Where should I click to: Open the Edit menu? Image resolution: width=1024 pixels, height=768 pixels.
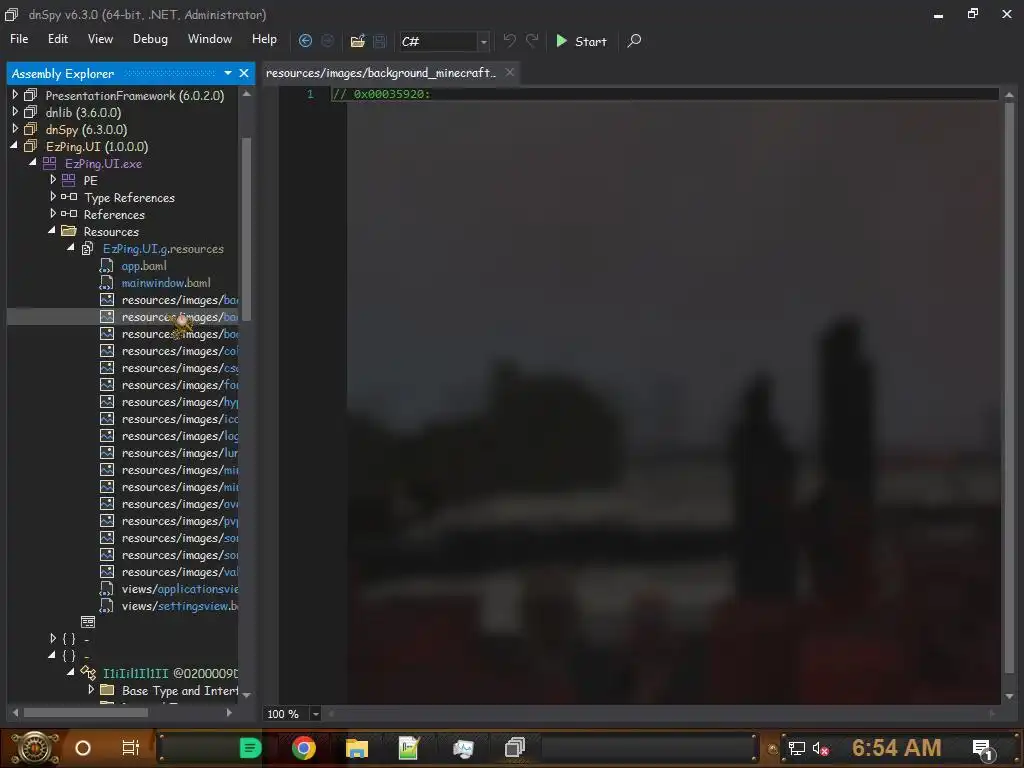tap(57, 39)
